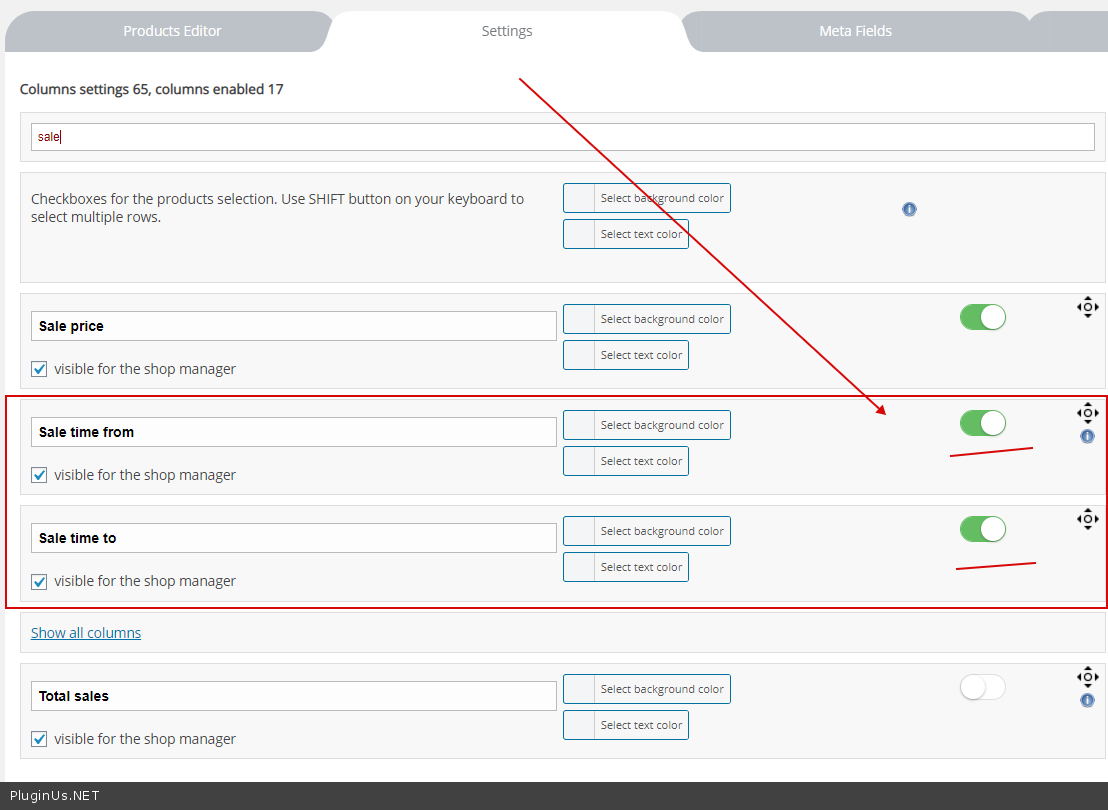Viewport: 1108px width, 810px height.
Task: Uncheck shop manager visibility for Sale time to
Action: pos(40,581)
